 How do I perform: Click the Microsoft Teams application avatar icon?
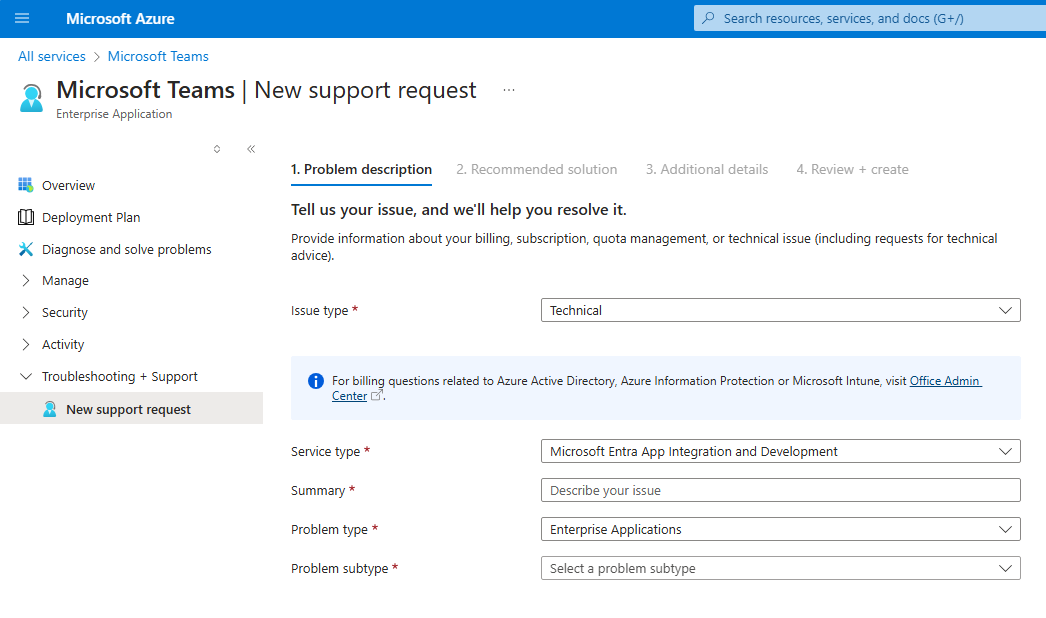click(31, 98)
